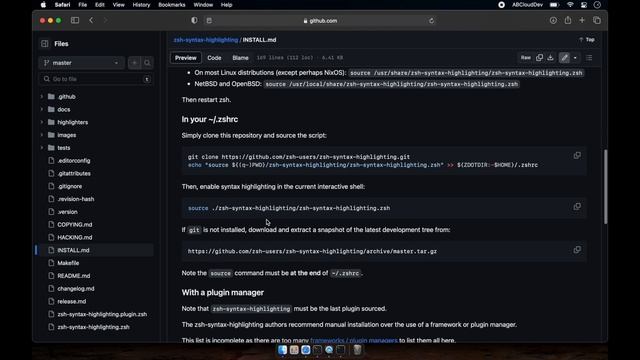Open HACKING.md file
This screenshot has width=640, height=360.
75,237
